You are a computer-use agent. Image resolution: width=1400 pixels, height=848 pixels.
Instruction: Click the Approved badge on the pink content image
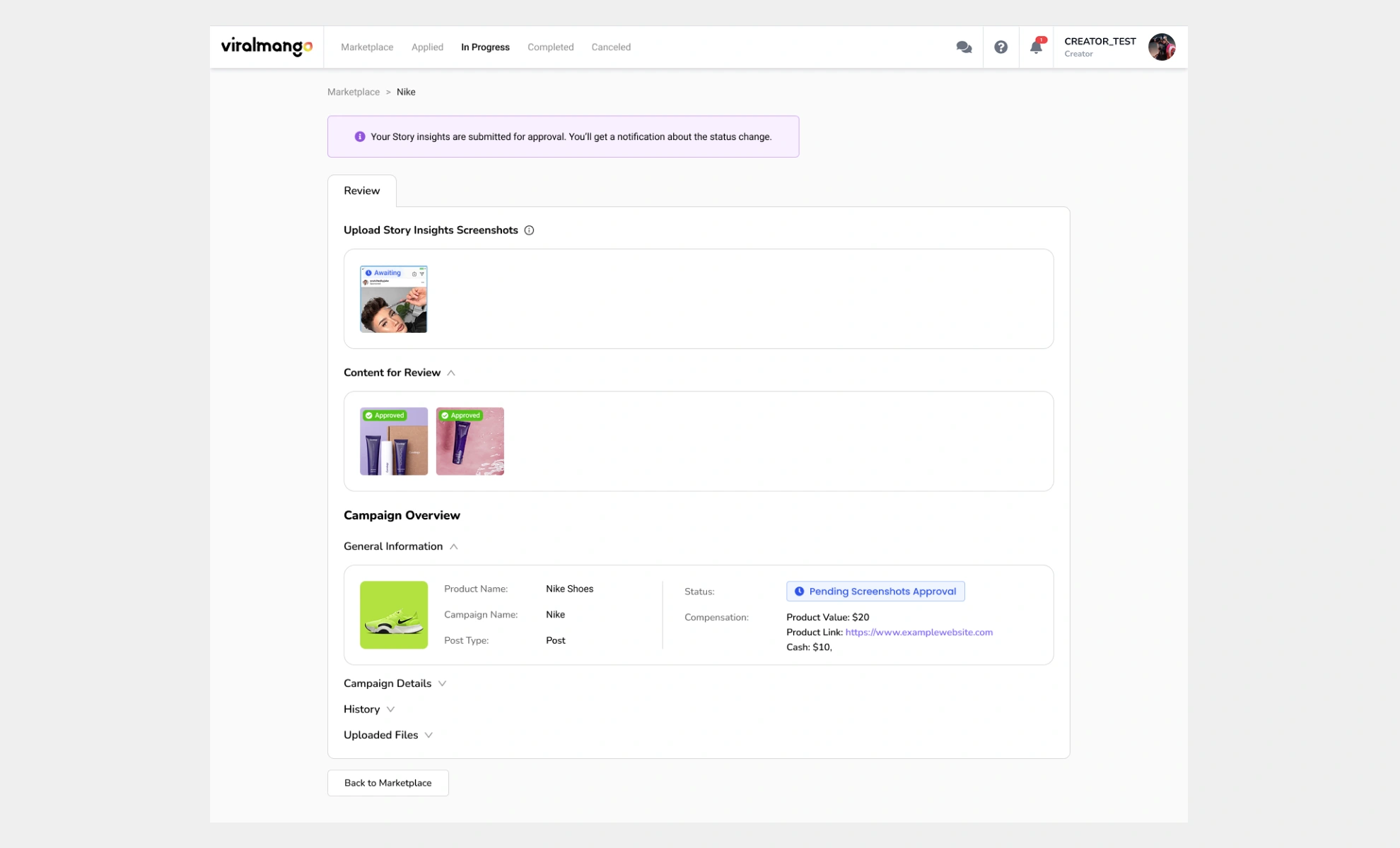pyautogui.click(x=462, y=416)
